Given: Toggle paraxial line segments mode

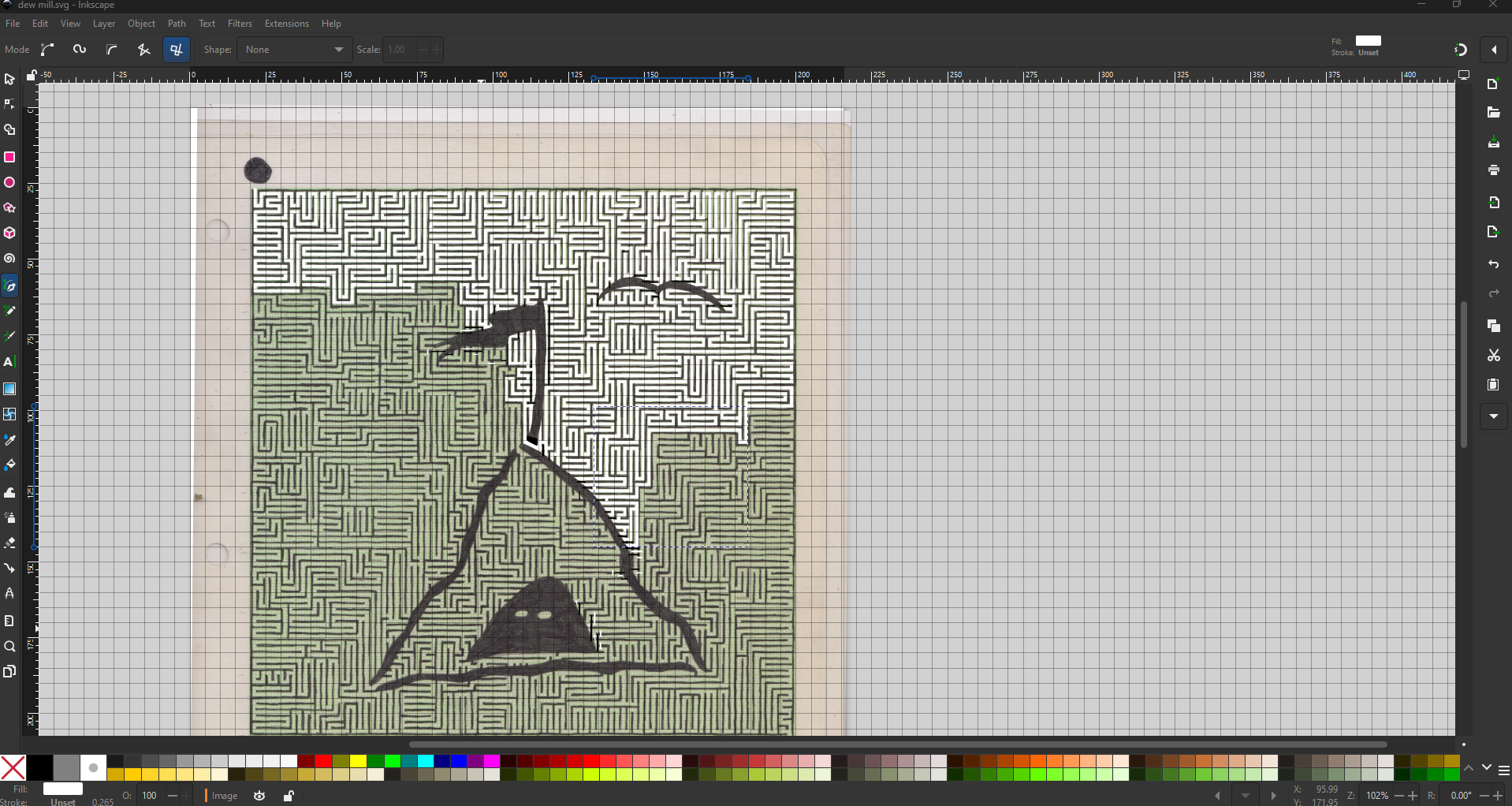Looking at the screenshot, I should click(177, 50).
